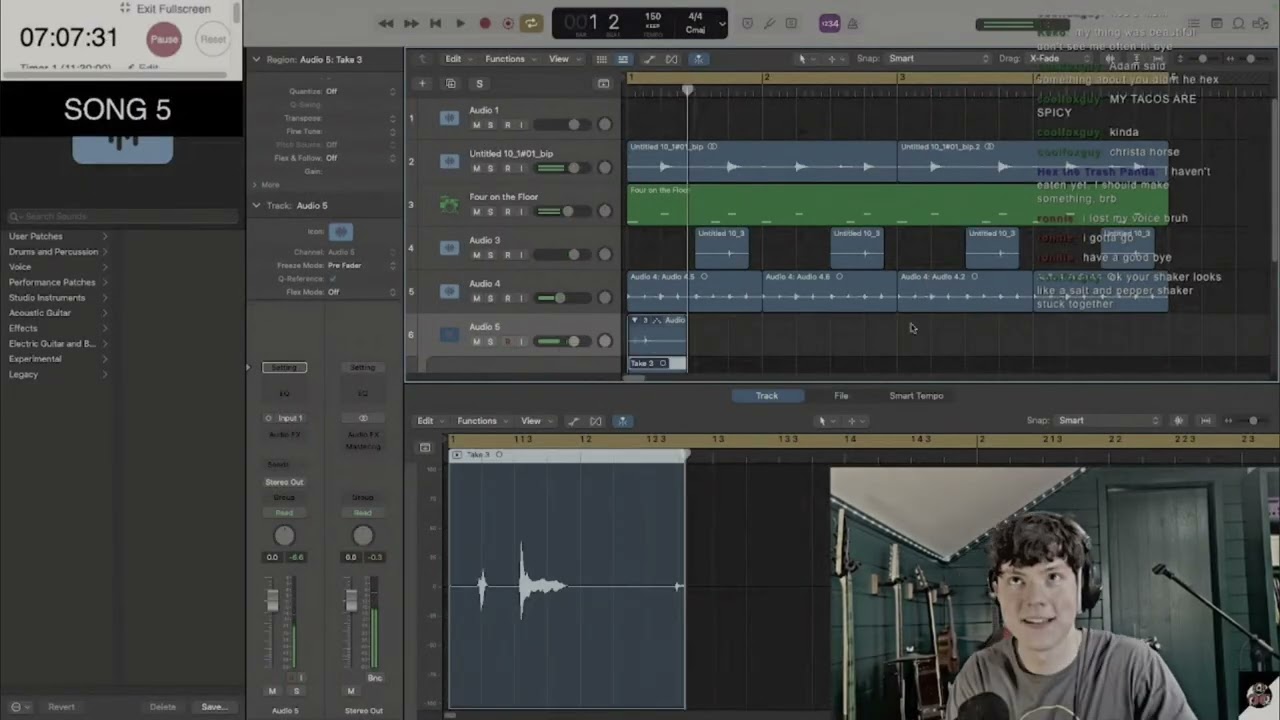Click the Four on the Floor drummer icon
1280x720 pixels.
[x=450, y=204]
